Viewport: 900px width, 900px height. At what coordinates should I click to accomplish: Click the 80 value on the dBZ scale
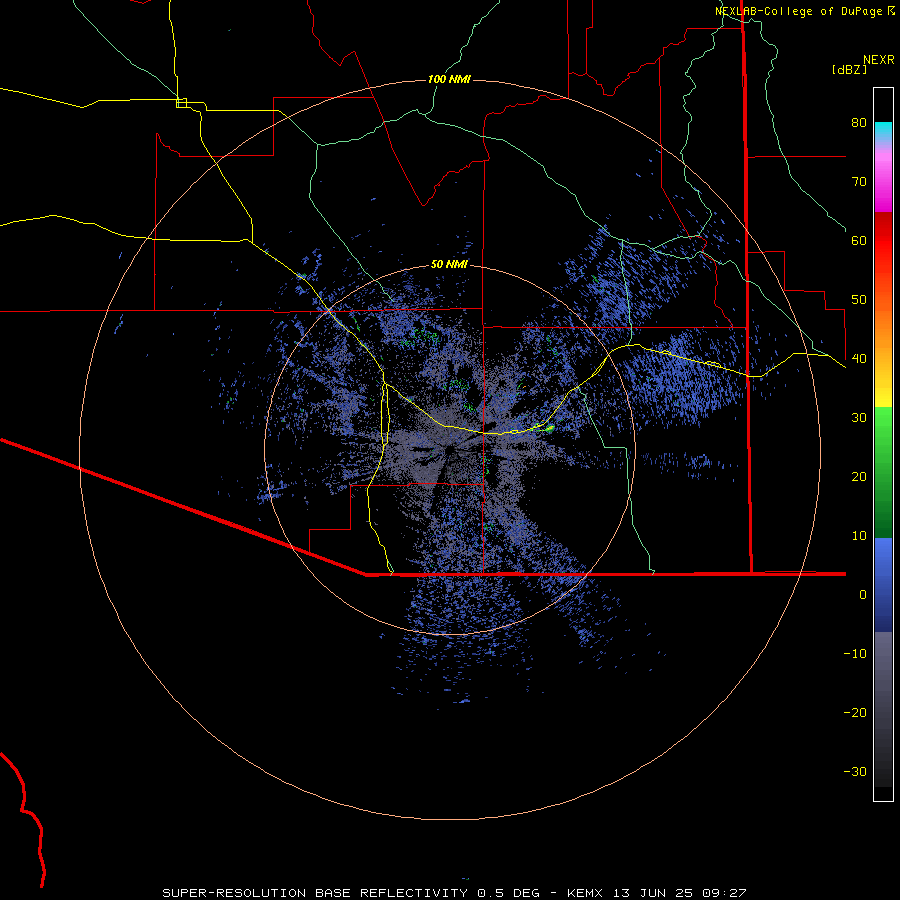tap(859, 122)
